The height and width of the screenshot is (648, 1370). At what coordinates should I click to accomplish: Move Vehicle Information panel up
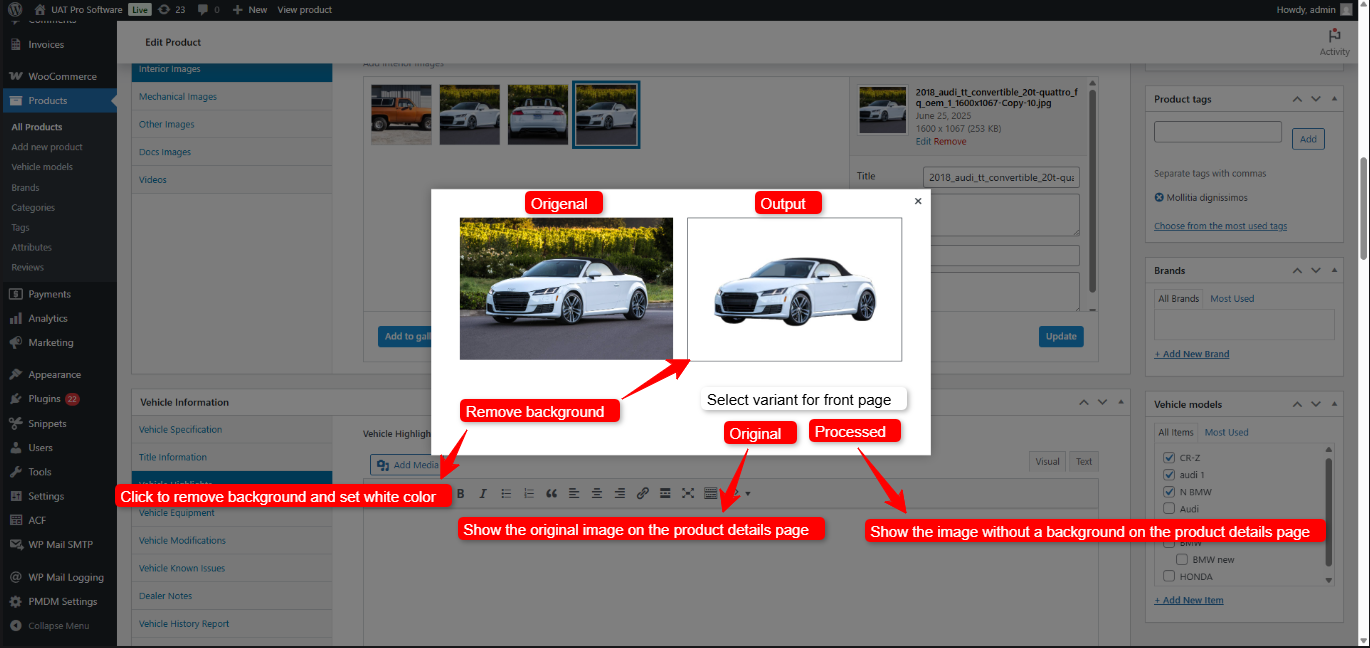coord(1083,402)
